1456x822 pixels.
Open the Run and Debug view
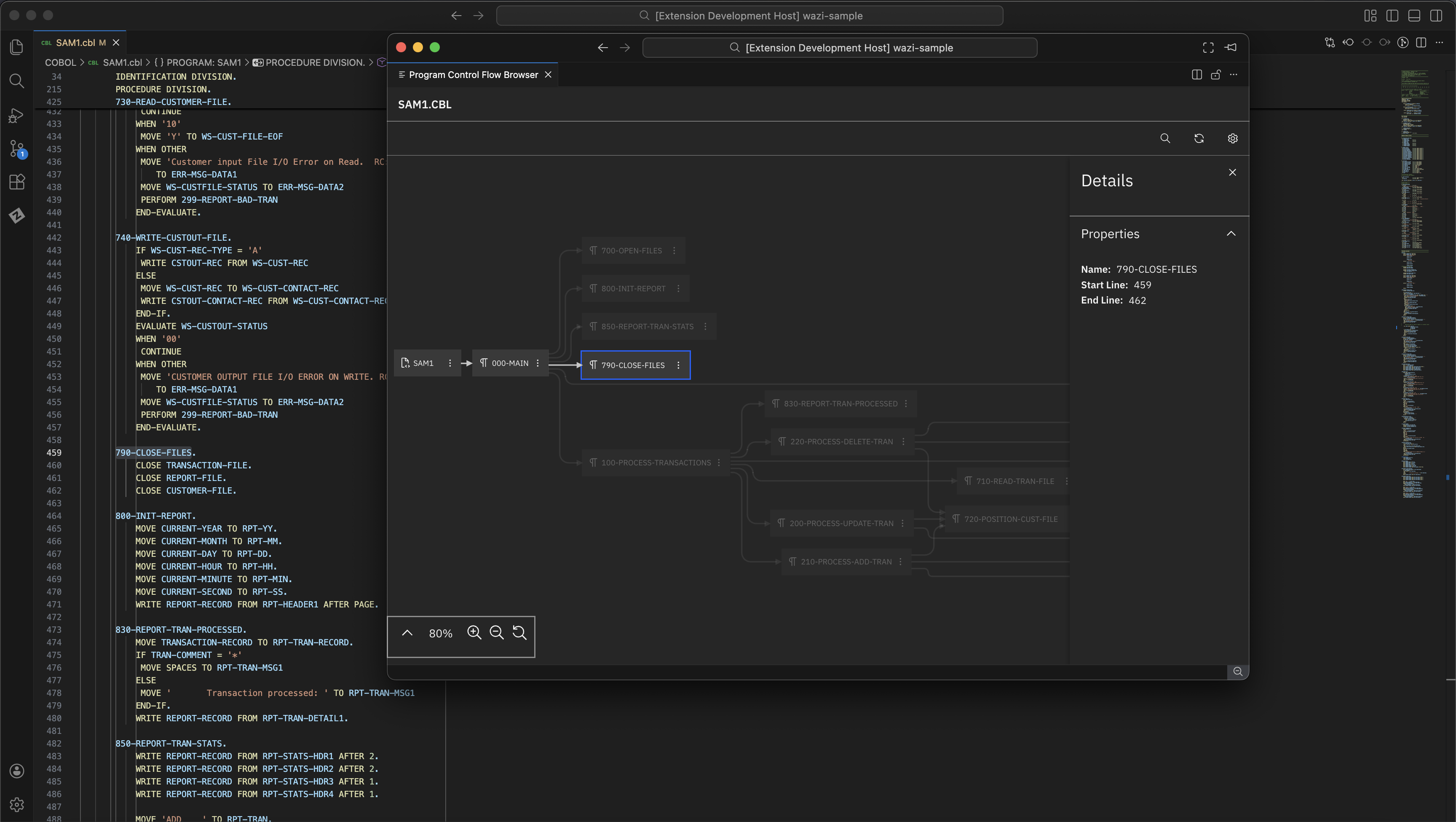(17, 116)
